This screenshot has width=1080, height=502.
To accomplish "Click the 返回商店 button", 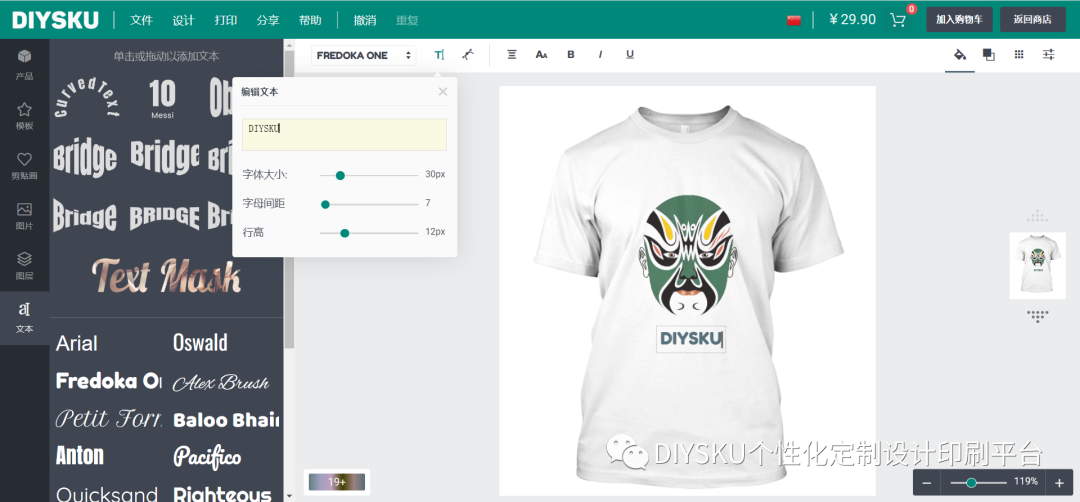I will click(x=1032, y=19).
